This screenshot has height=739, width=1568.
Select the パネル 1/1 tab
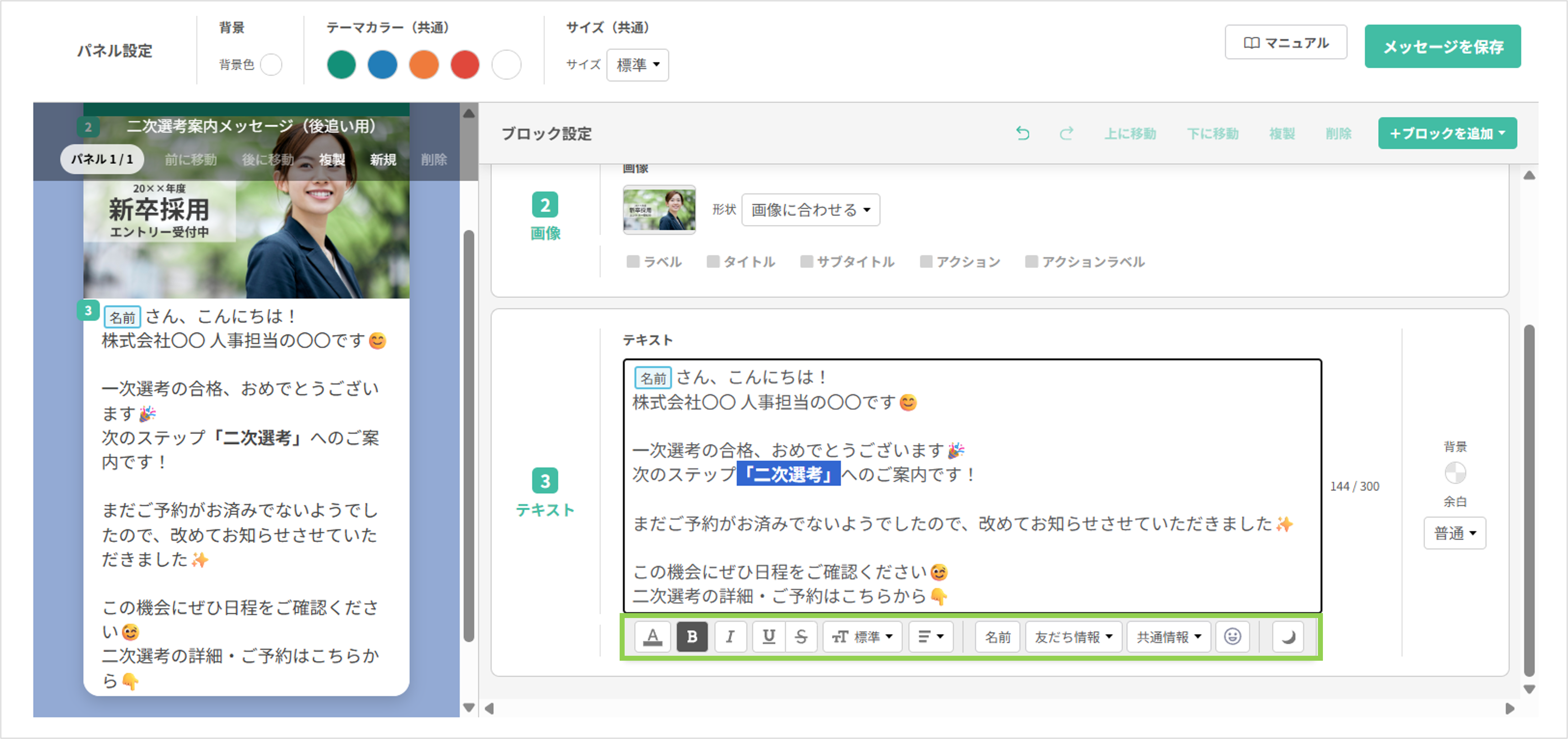pyautogui.click(x=102, y=159)
